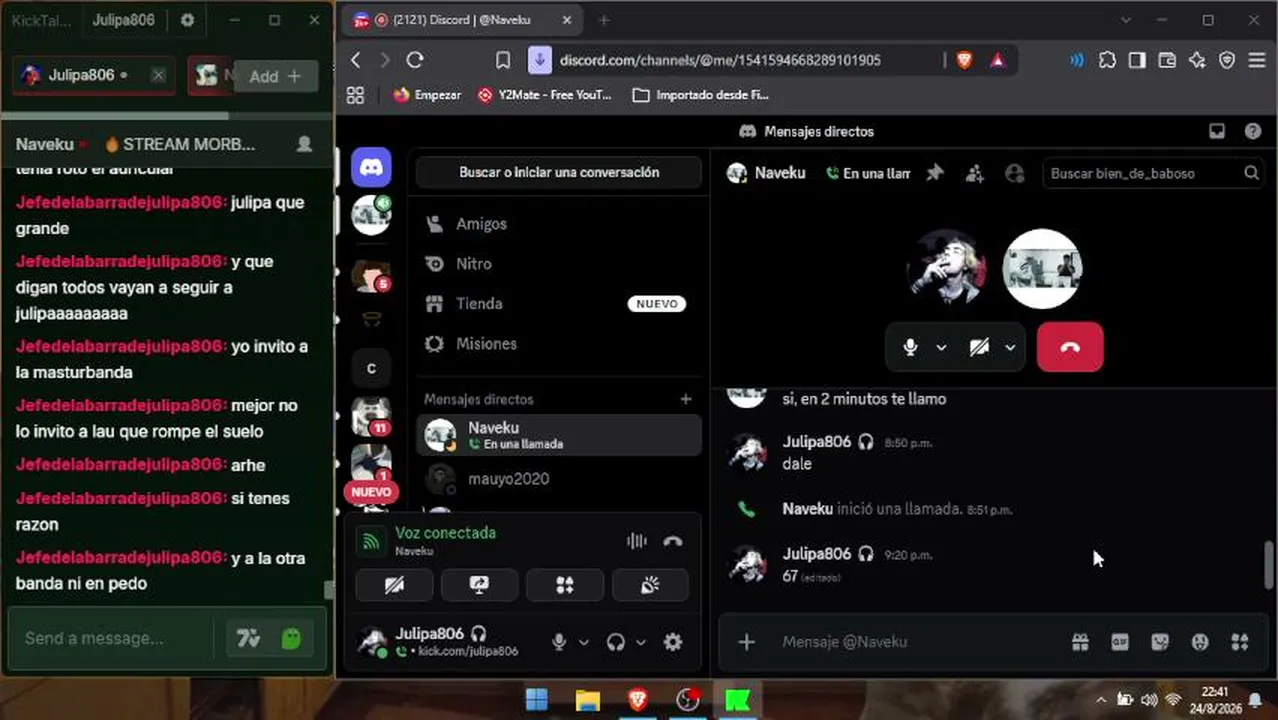Add friends to DM icon
The height and width of the screenshot is (720, 1278).
click(975, 173)
